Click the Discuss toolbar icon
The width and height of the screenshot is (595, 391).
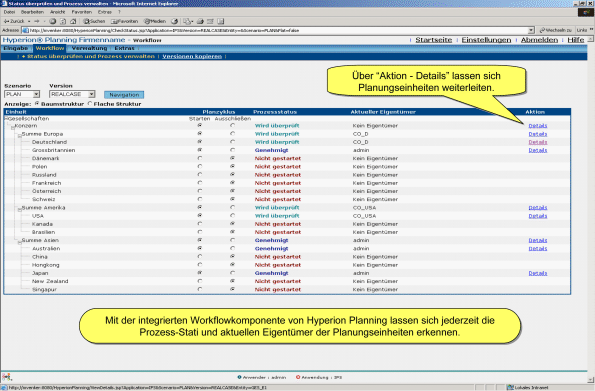coord(221,21)
